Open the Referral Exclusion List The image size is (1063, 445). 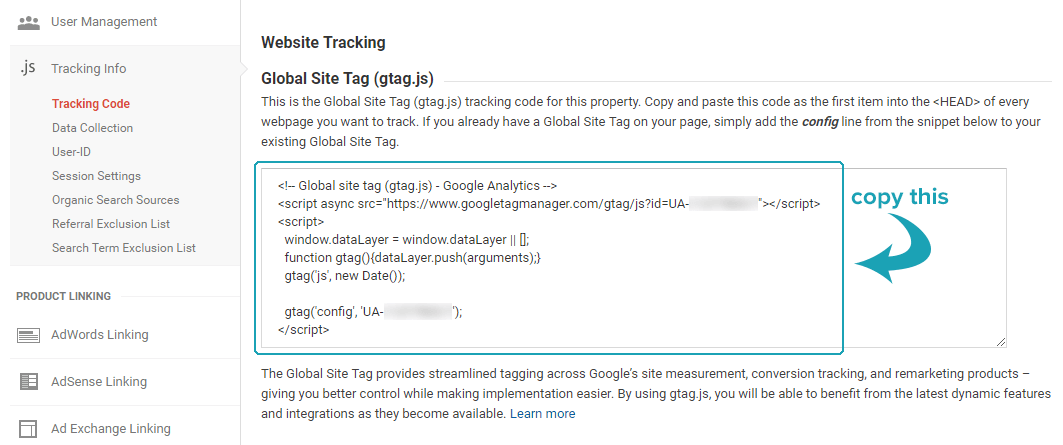(x=111, y=224)
